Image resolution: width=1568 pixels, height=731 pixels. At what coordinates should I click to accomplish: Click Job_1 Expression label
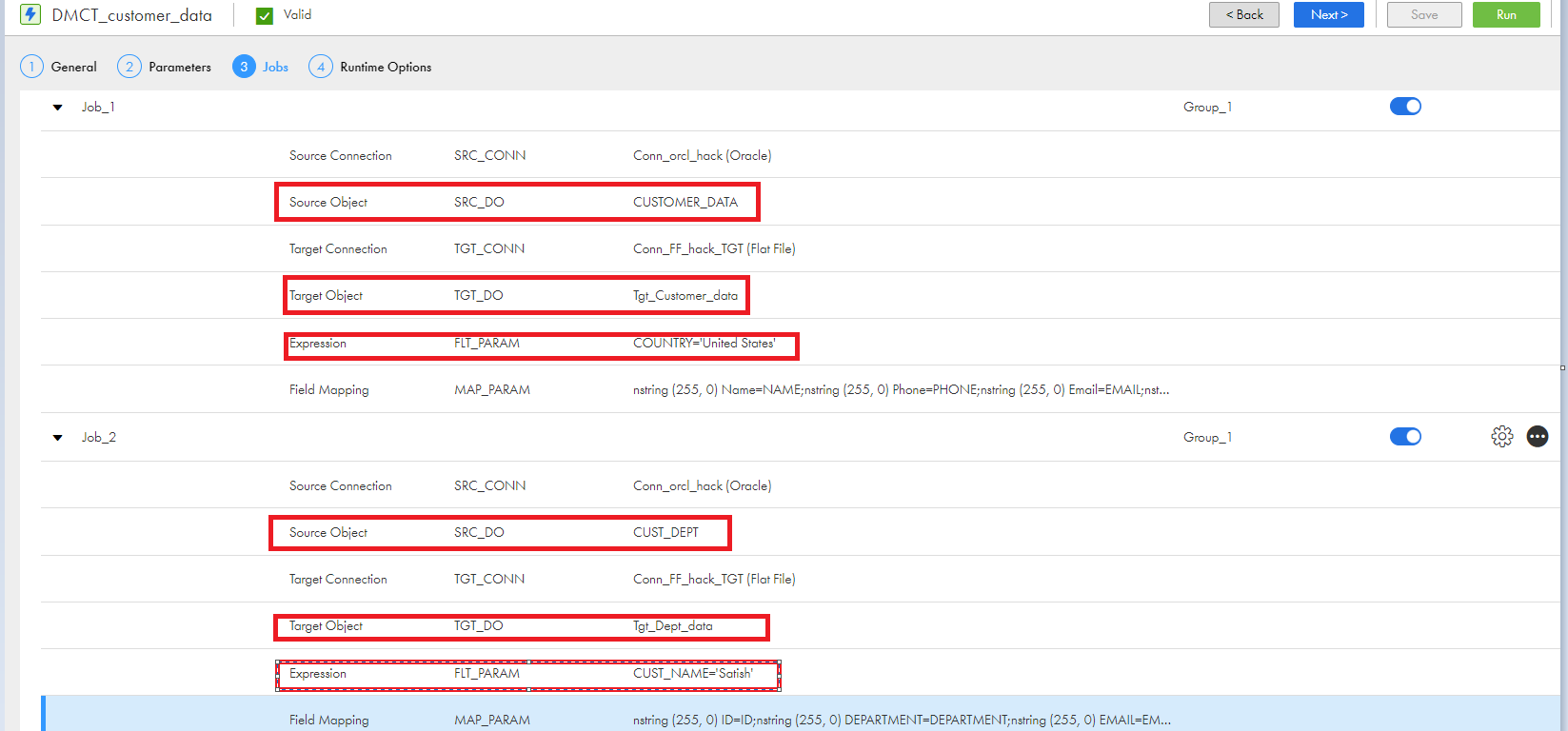point(318,343)
